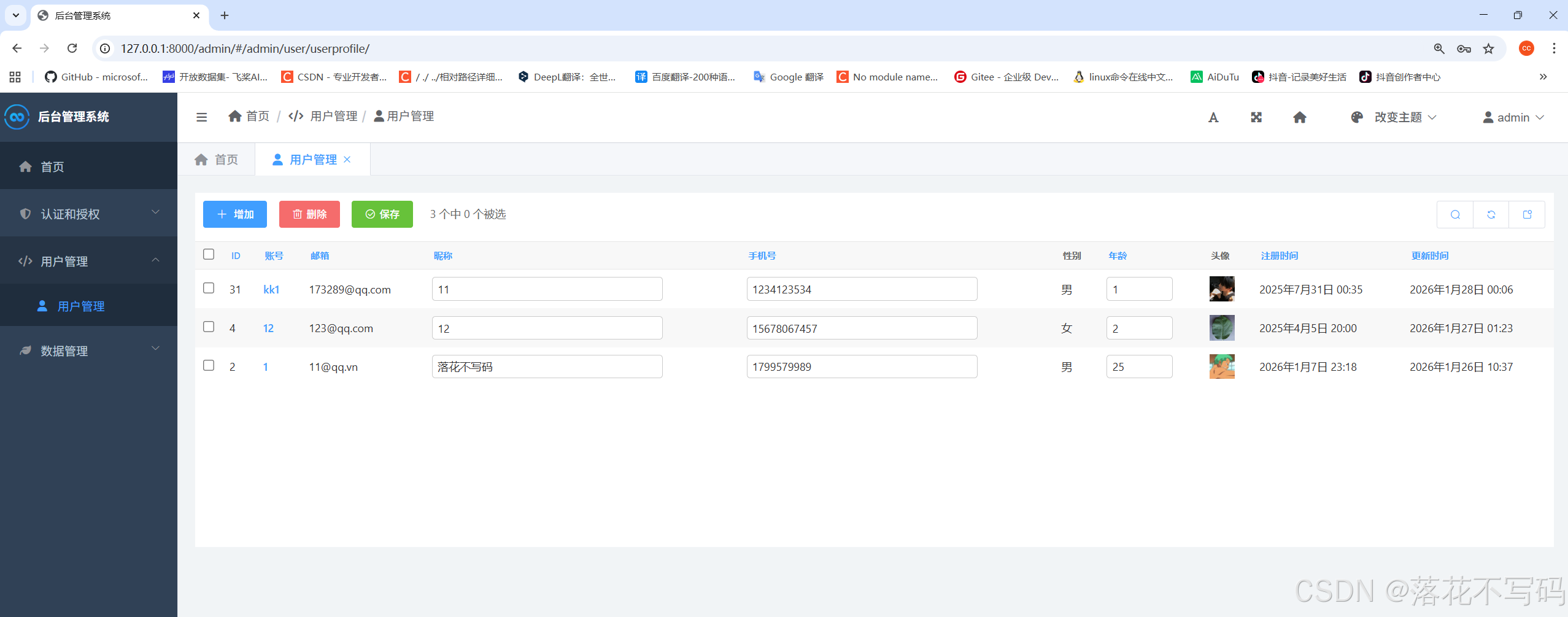Open the Chrome profile avatar
This screenshot has height=617, width=1568.
tap(1526, 49)
